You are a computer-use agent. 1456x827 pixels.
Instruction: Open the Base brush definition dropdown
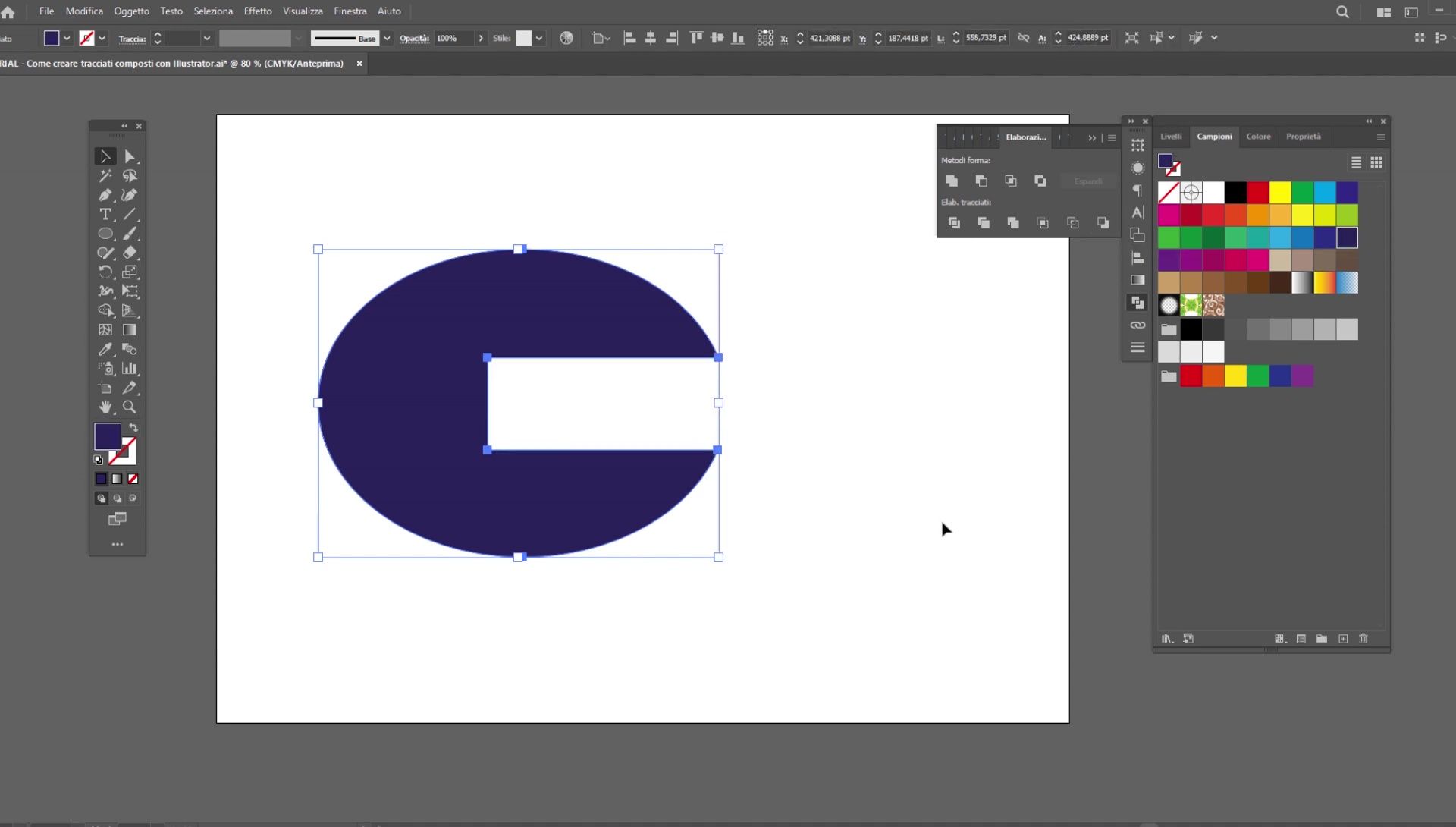click(387, 38)
